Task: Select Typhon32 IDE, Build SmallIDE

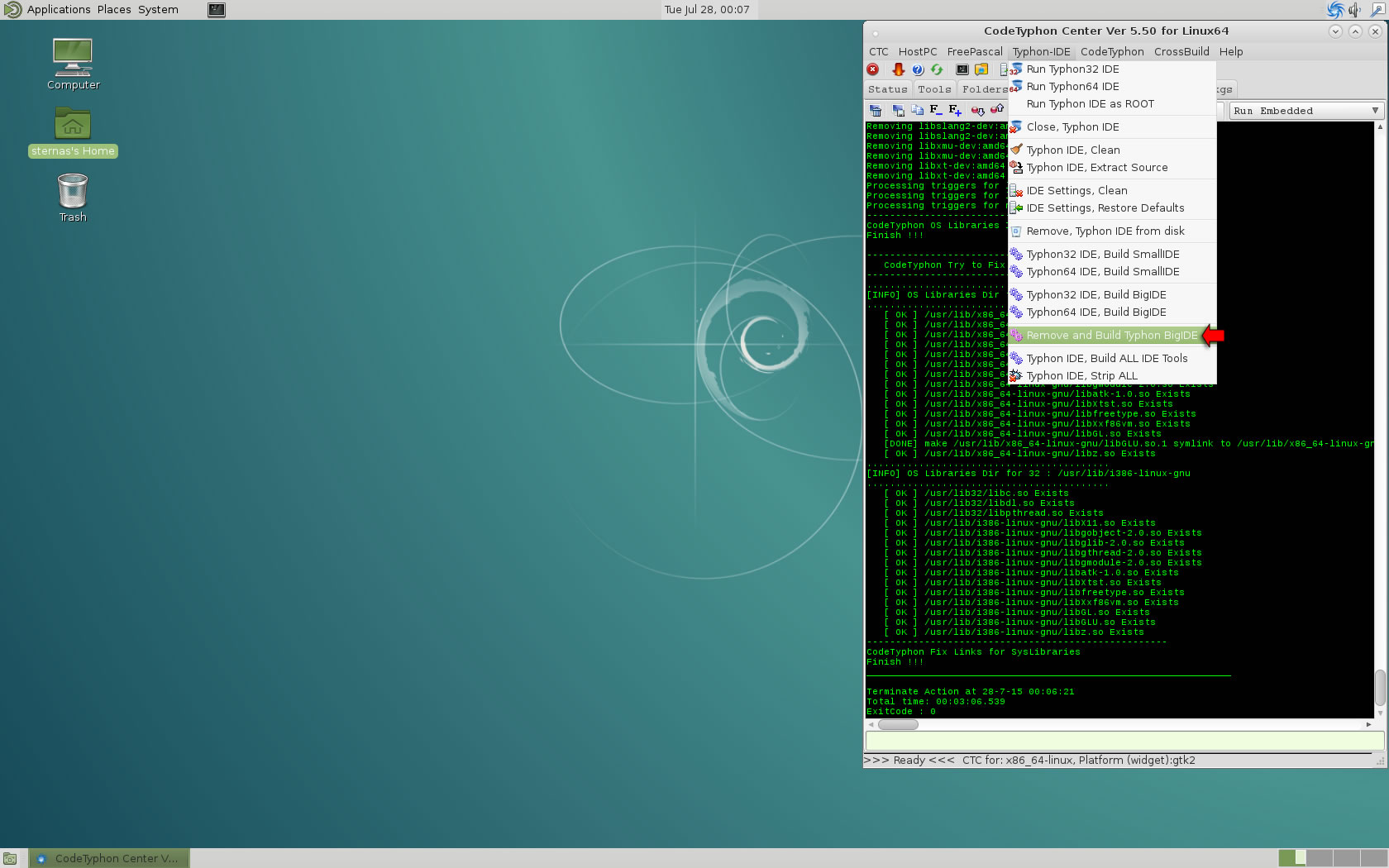Action: click(1112, 255)
